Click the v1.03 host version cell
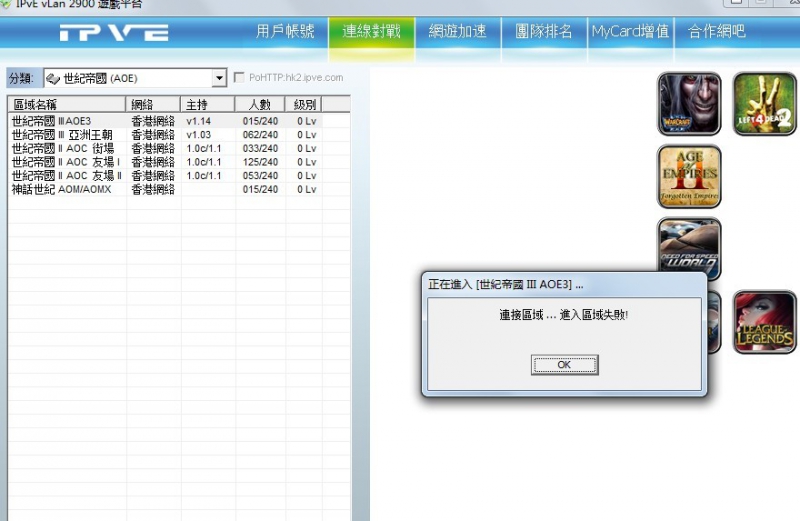 pos(198,135)
